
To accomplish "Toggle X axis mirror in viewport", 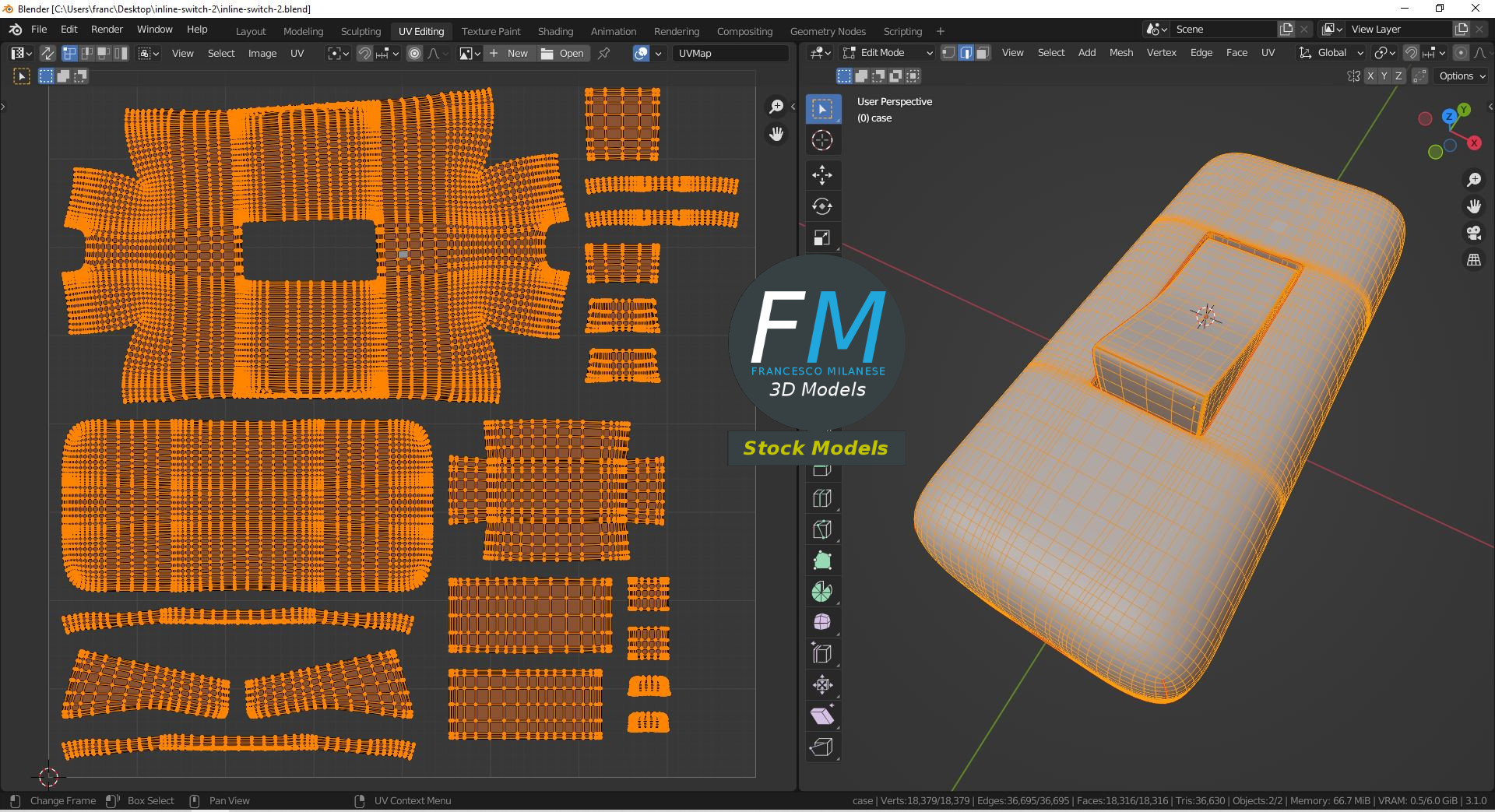I will (x=1370, y=76).
